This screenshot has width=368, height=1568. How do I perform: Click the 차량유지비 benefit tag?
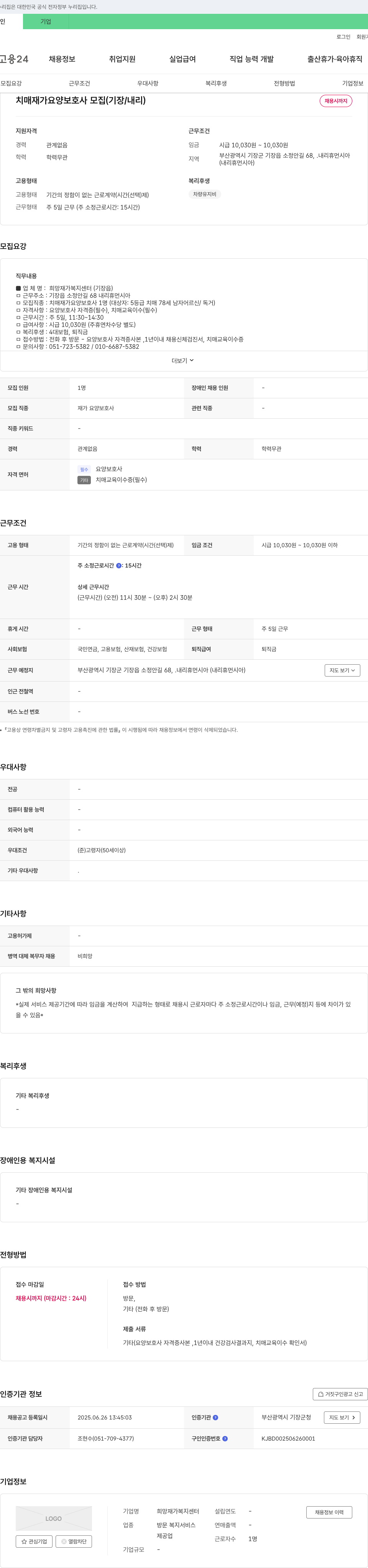(204, 194)
